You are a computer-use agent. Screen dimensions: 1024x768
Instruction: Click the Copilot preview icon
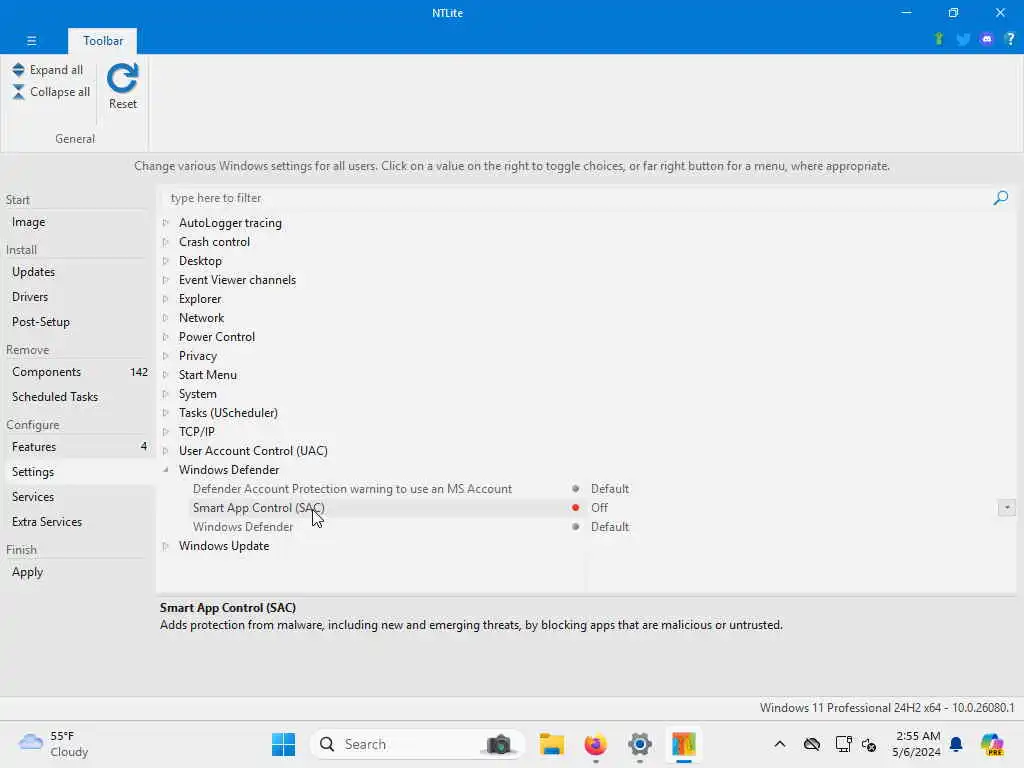[x=991, y=744]
